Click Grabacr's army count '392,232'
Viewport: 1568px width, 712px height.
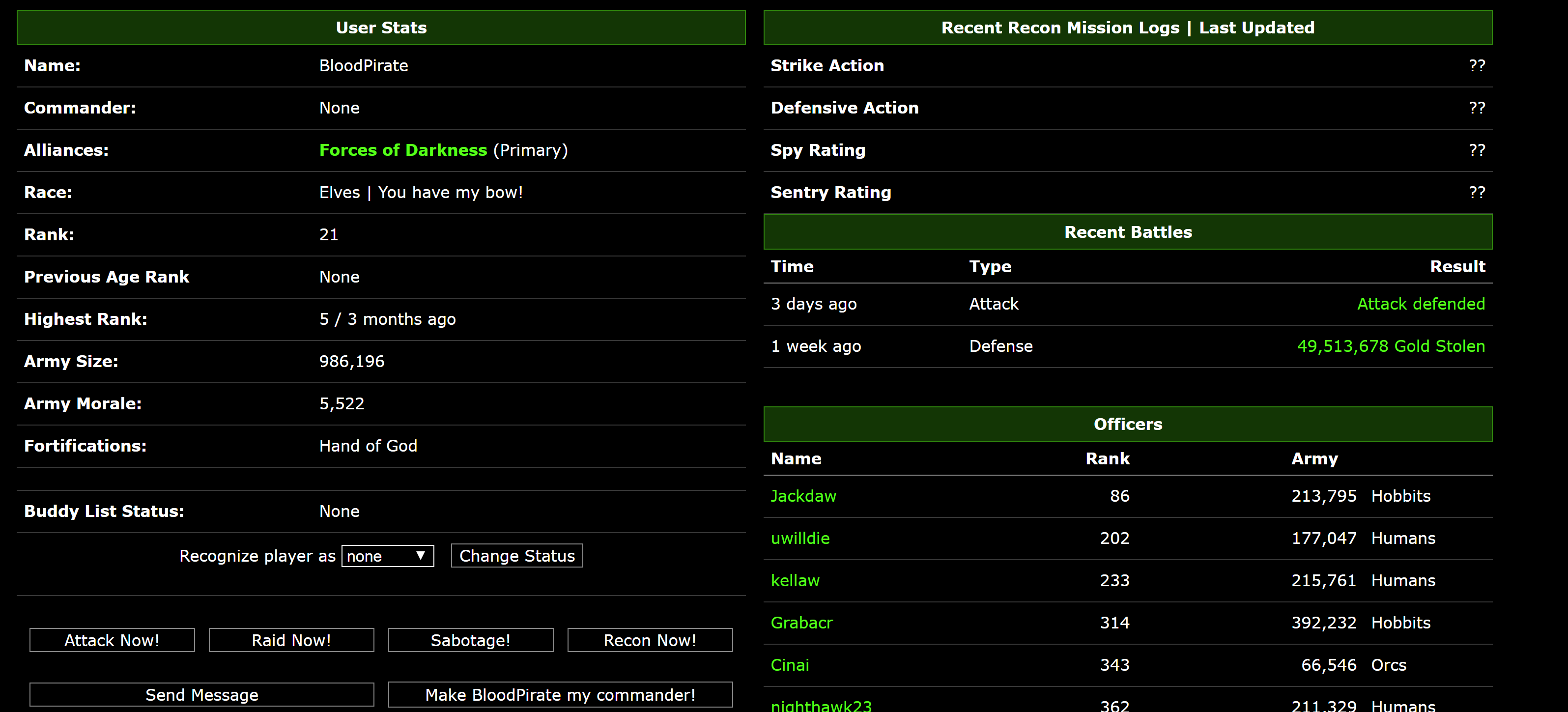point(1323,623)
